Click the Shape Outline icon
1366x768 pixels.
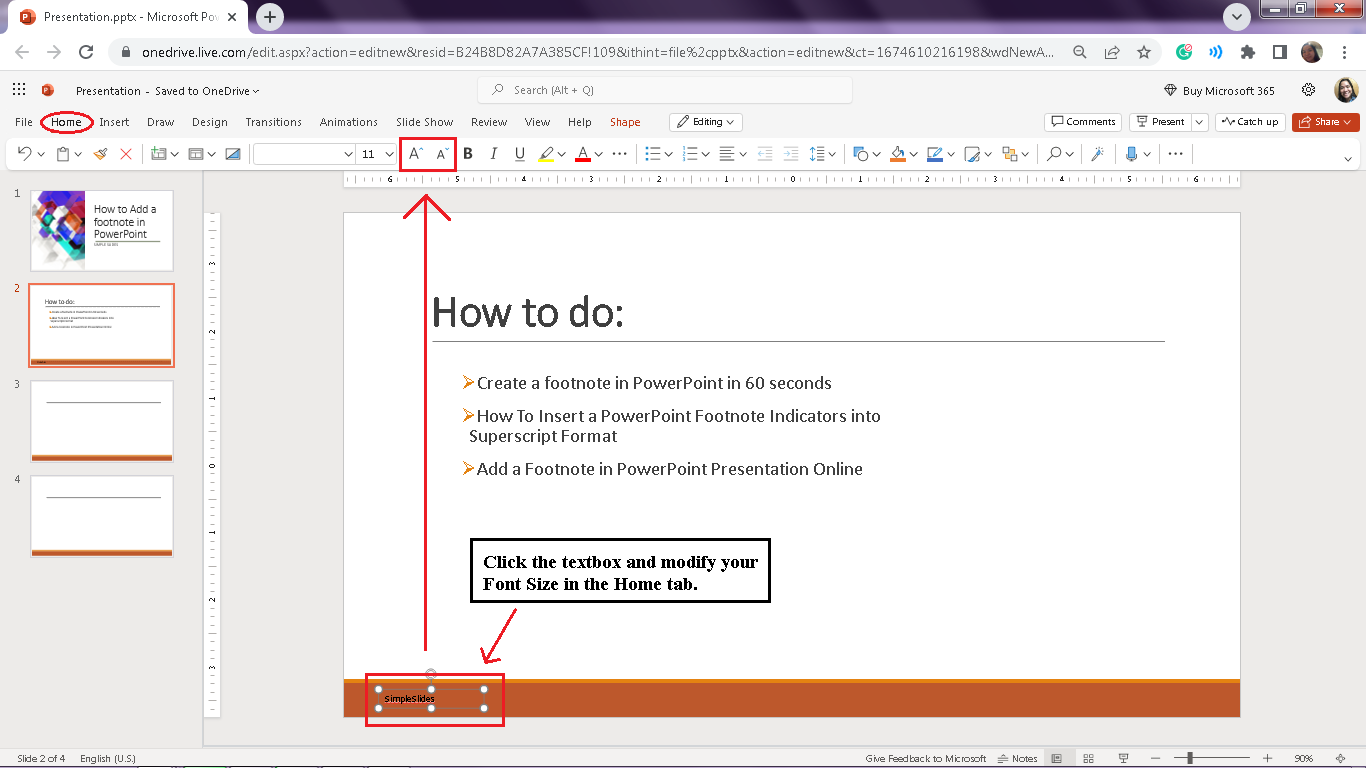(936, 153)
